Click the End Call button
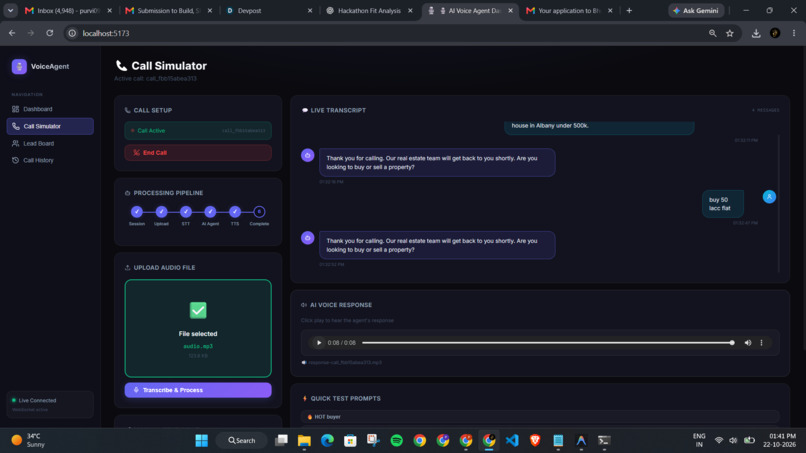806x453 pixels. coord(198,153)
